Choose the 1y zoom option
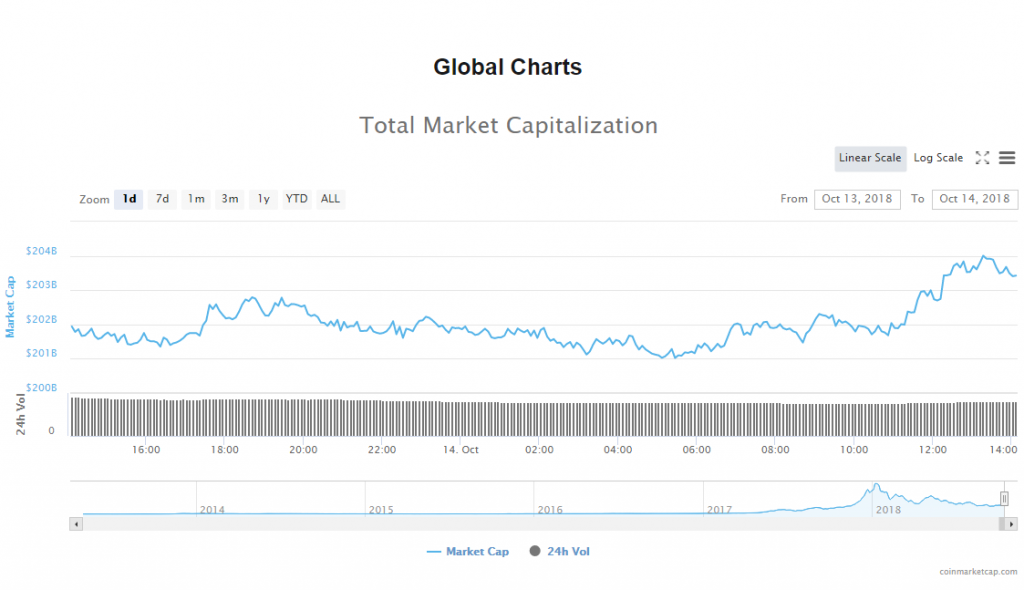The height and width of the screenshot is (590, 1024). tap(263, 199)
